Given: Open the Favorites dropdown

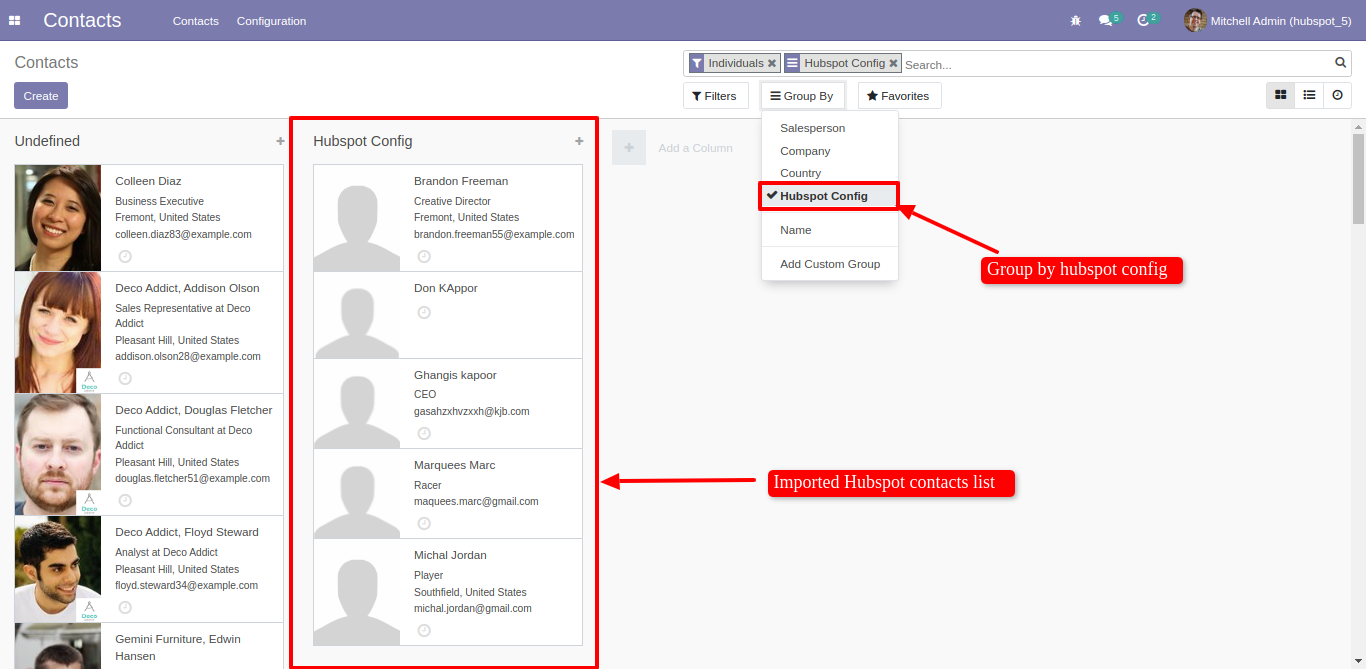Looking at the screenshot, I should pos(899,96).
